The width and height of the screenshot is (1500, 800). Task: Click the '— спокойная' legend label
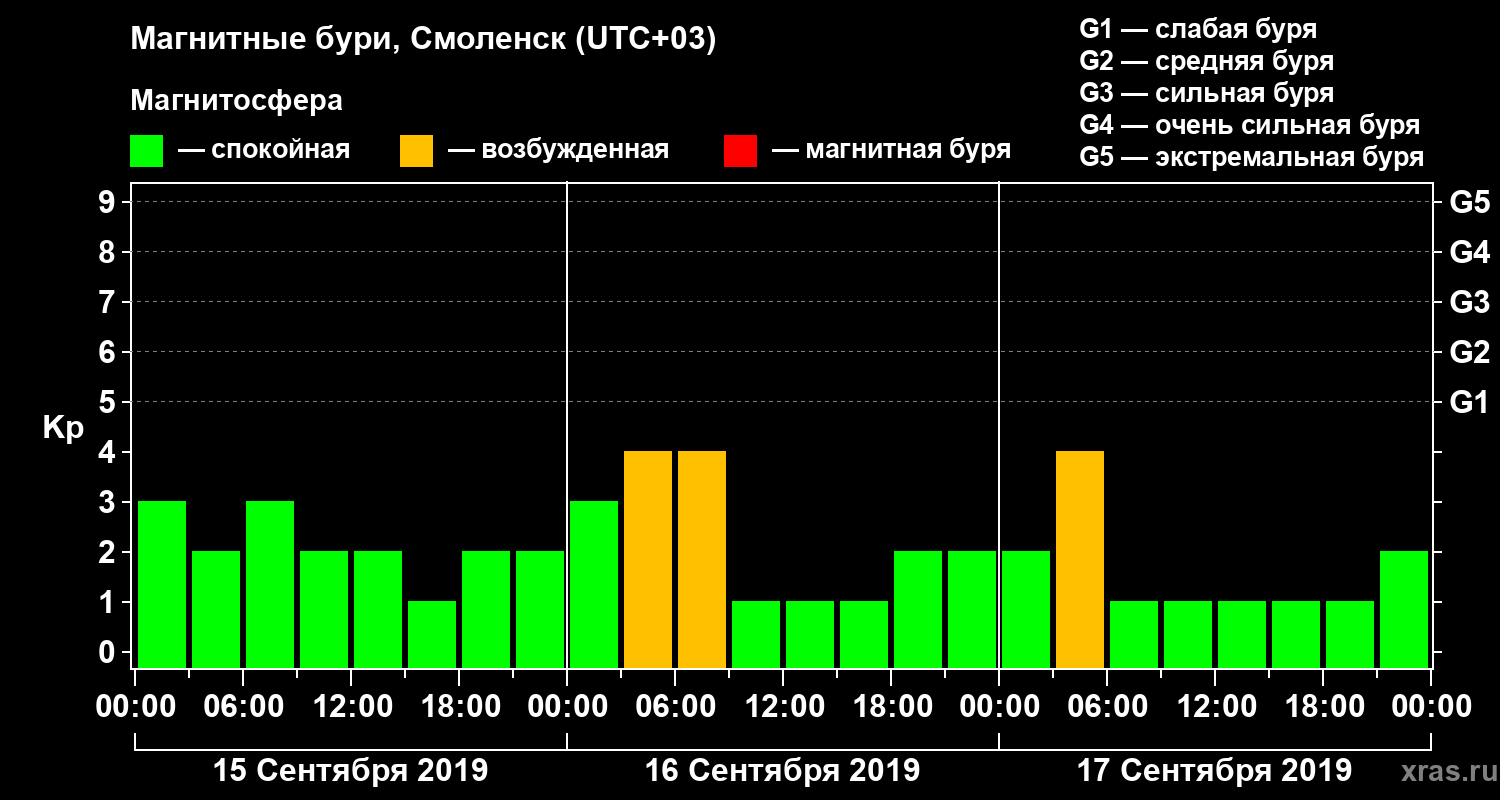(264, 150)
